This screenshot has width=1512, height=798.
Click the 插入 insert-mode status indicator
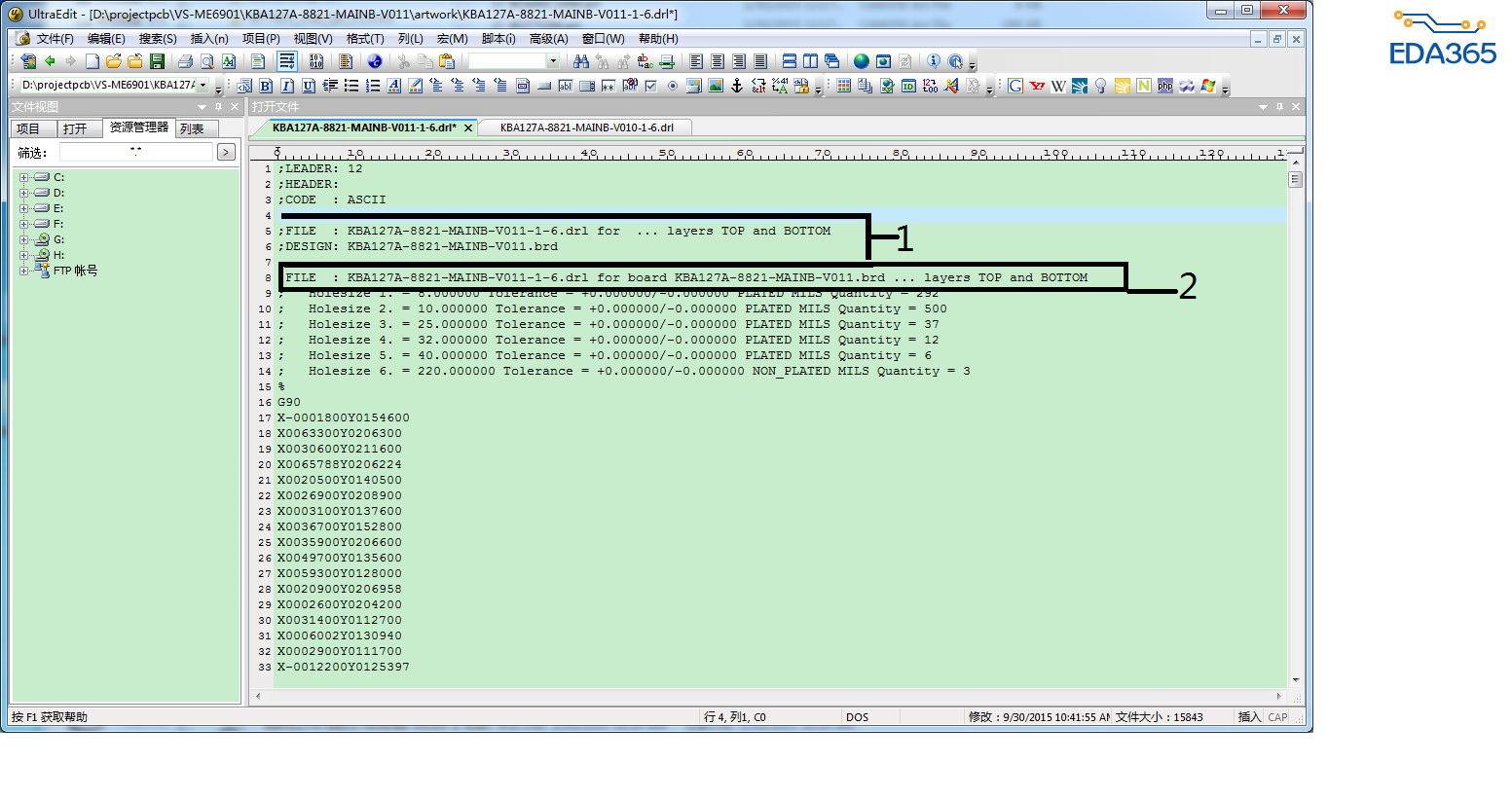point(1249,717)
